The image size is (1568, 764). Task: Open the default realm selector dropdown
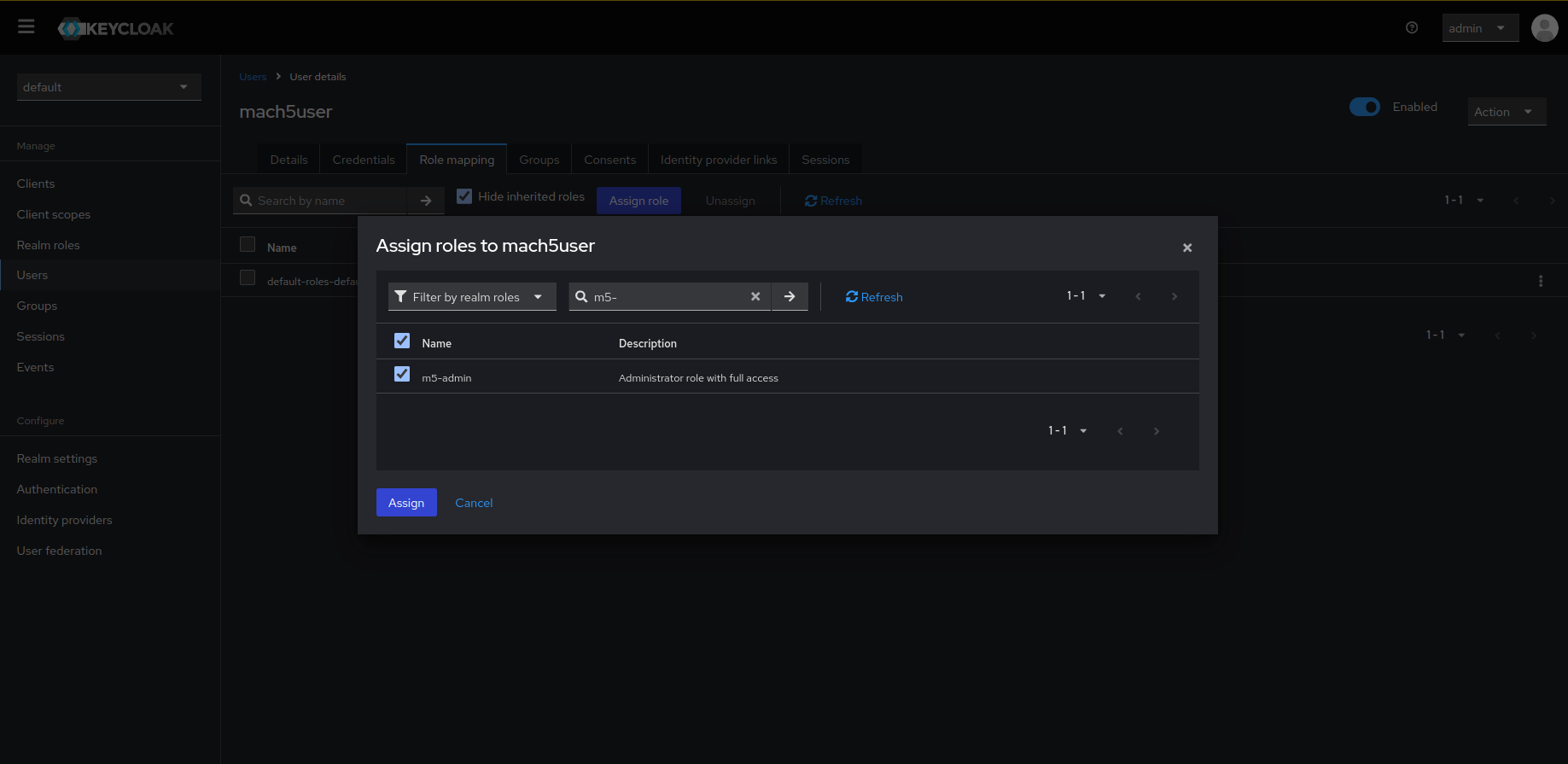pos(108,87)
